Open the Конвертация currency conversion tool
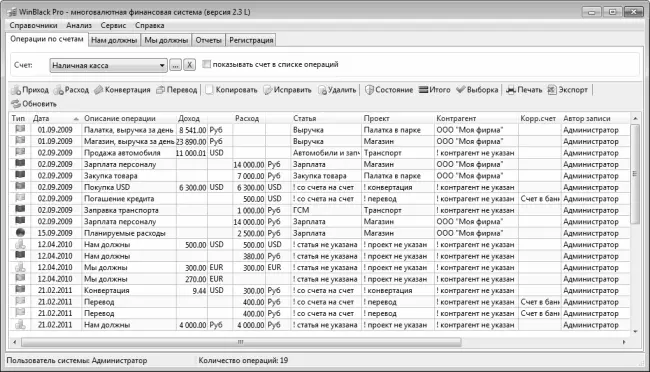The image size is (650, 372). pyautogui.click(x=122, y=90)
